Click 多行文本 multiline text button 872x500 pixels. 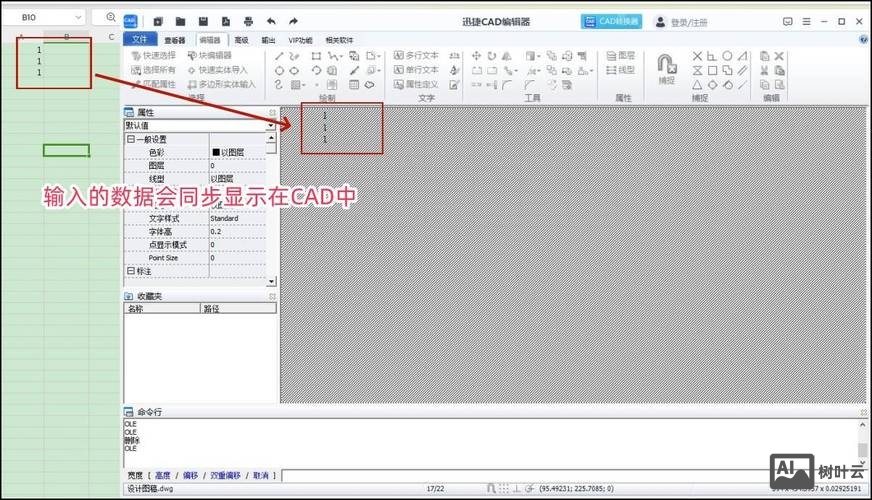click(x=416, y=56)
